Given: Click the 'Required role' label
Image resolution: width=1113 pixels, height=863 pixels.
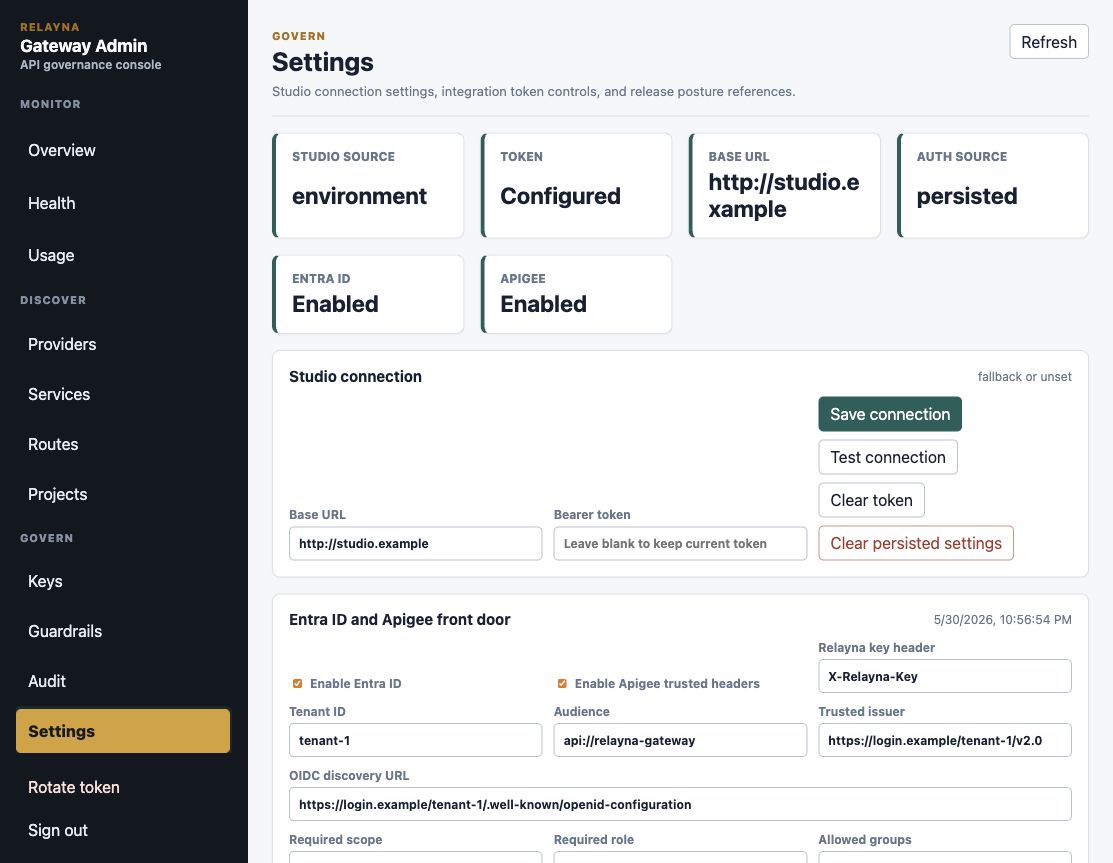Looking at the screenshot, I should point(593,840).
